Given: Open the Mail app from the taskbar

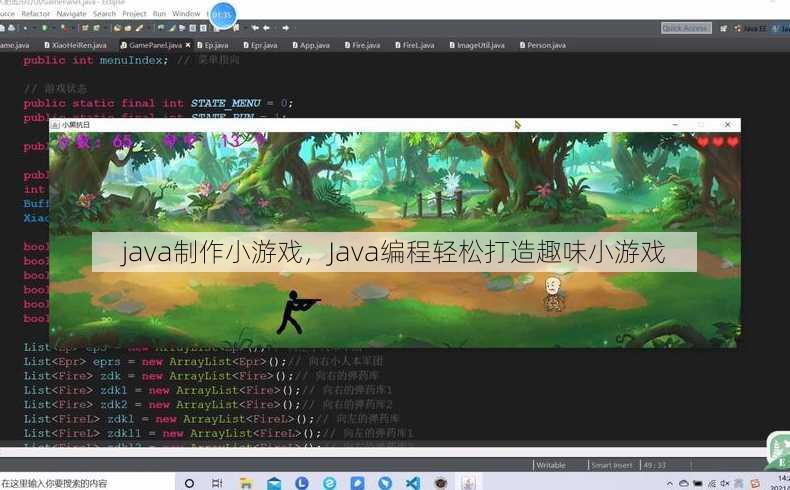Looking at the screenshot, I should (x=274, y=483).
